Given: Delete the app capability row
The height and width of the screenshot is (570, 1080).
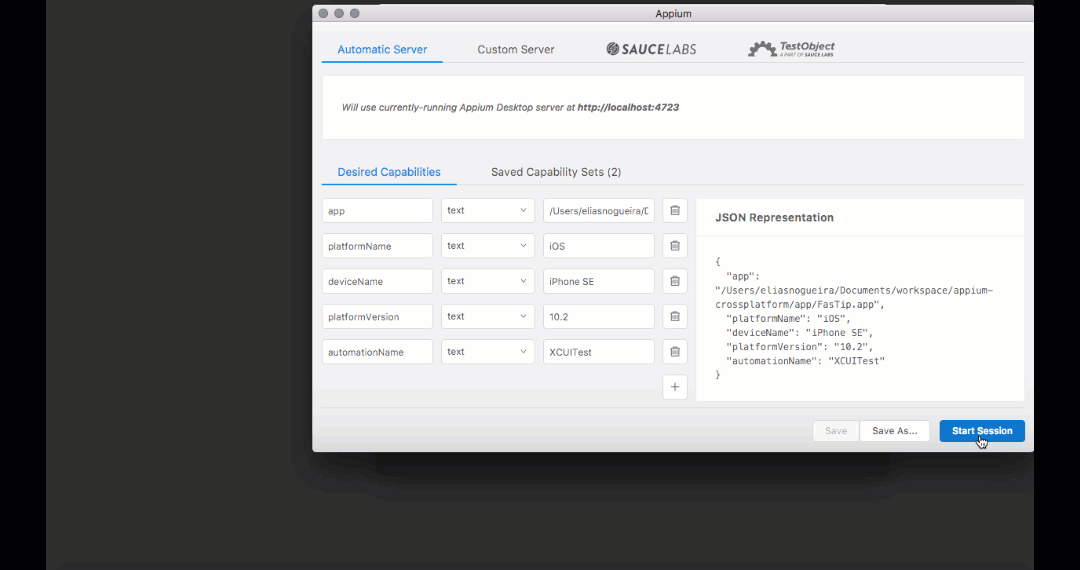Looking at the screenshot, I should pyautogui.click(x=675, y=211).
